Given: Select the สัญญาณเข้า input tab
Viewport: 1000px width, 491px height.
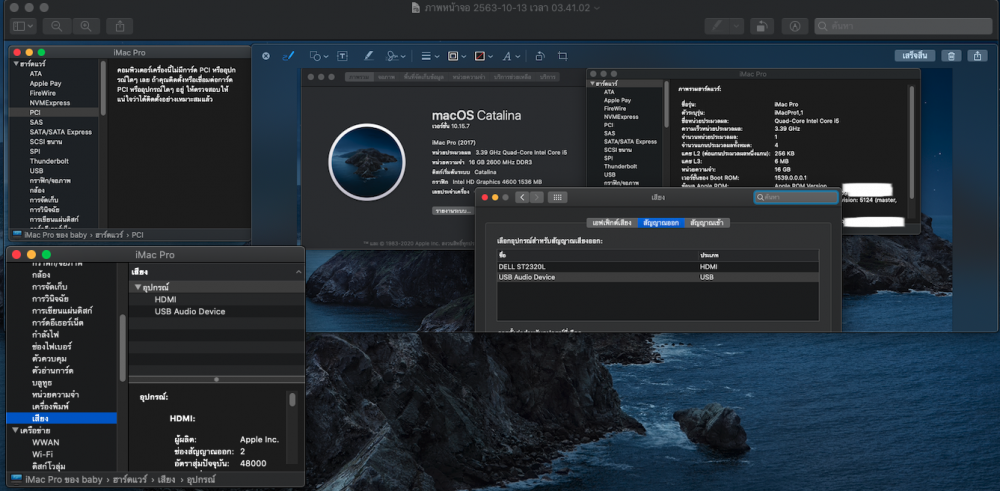Looking at the screenshot, I should tap(708, 223).
